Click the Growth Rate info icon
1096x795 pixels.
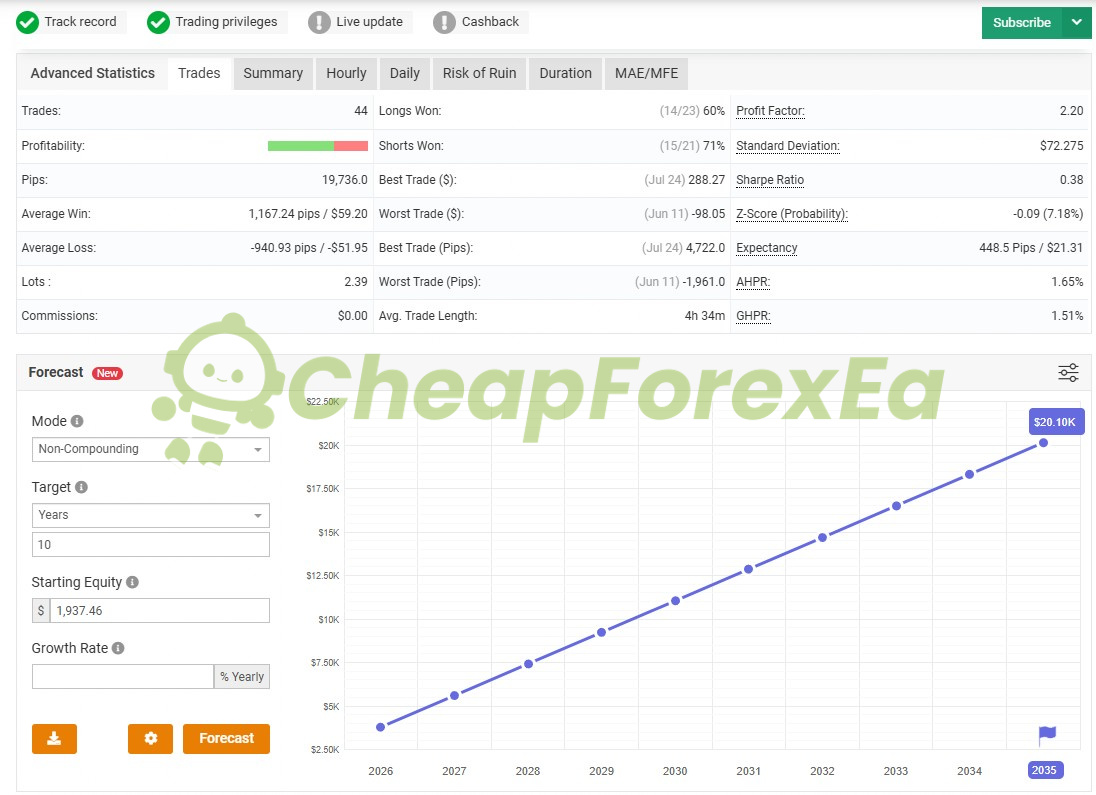(118, 648)
